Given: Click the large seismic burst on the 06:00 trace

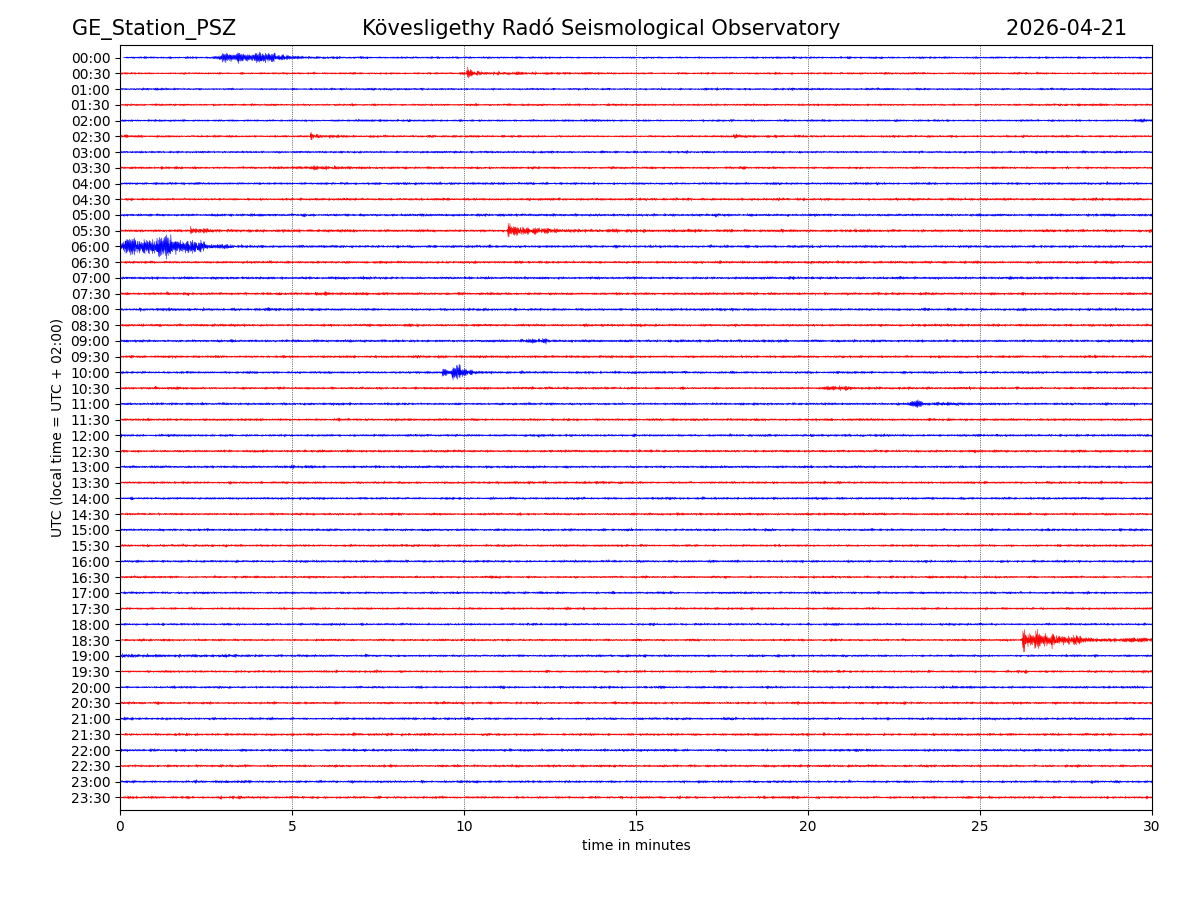Looking at the screenshot, I should click(x=160, y=246).
